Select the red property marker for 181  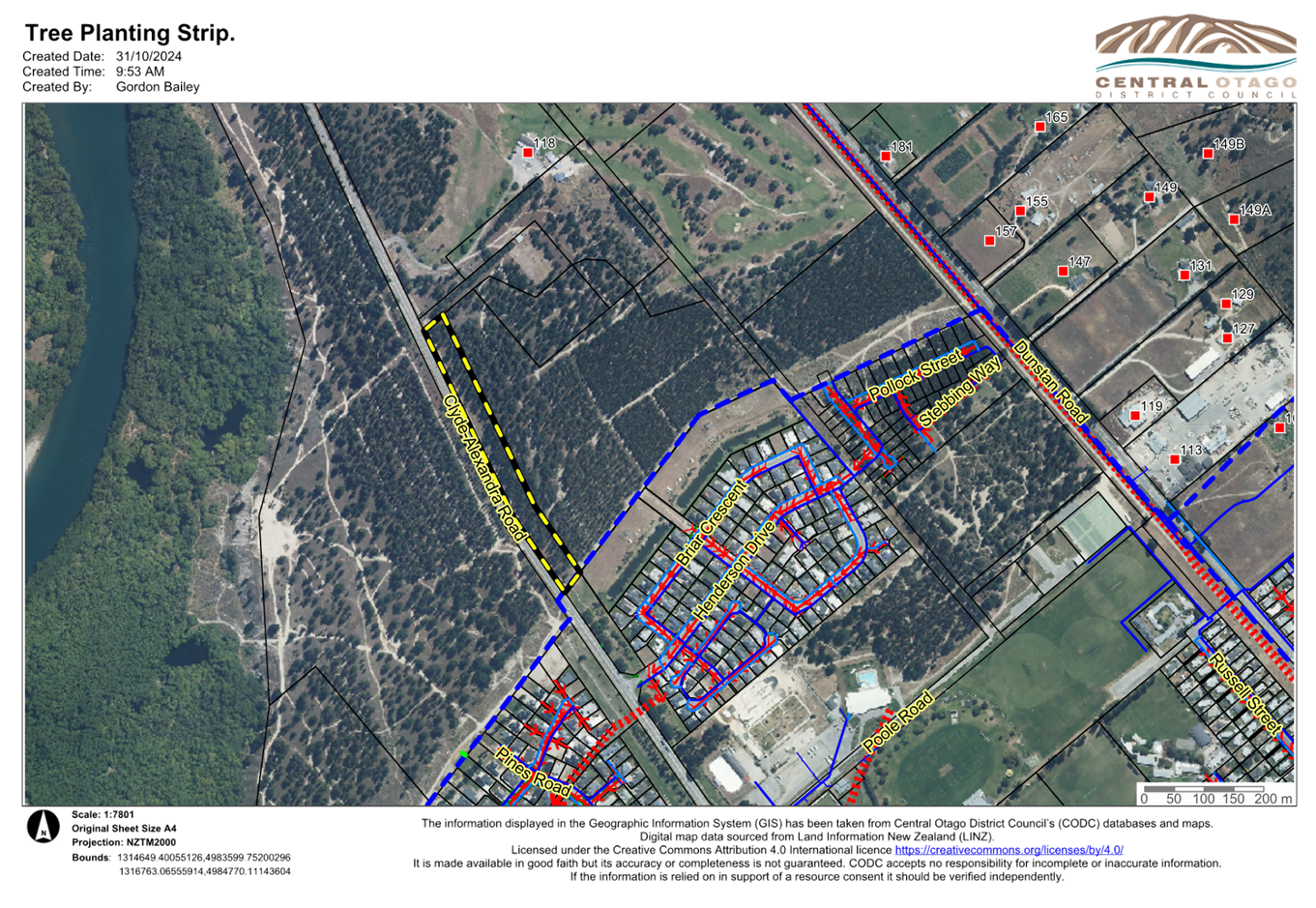coord(886,156)
